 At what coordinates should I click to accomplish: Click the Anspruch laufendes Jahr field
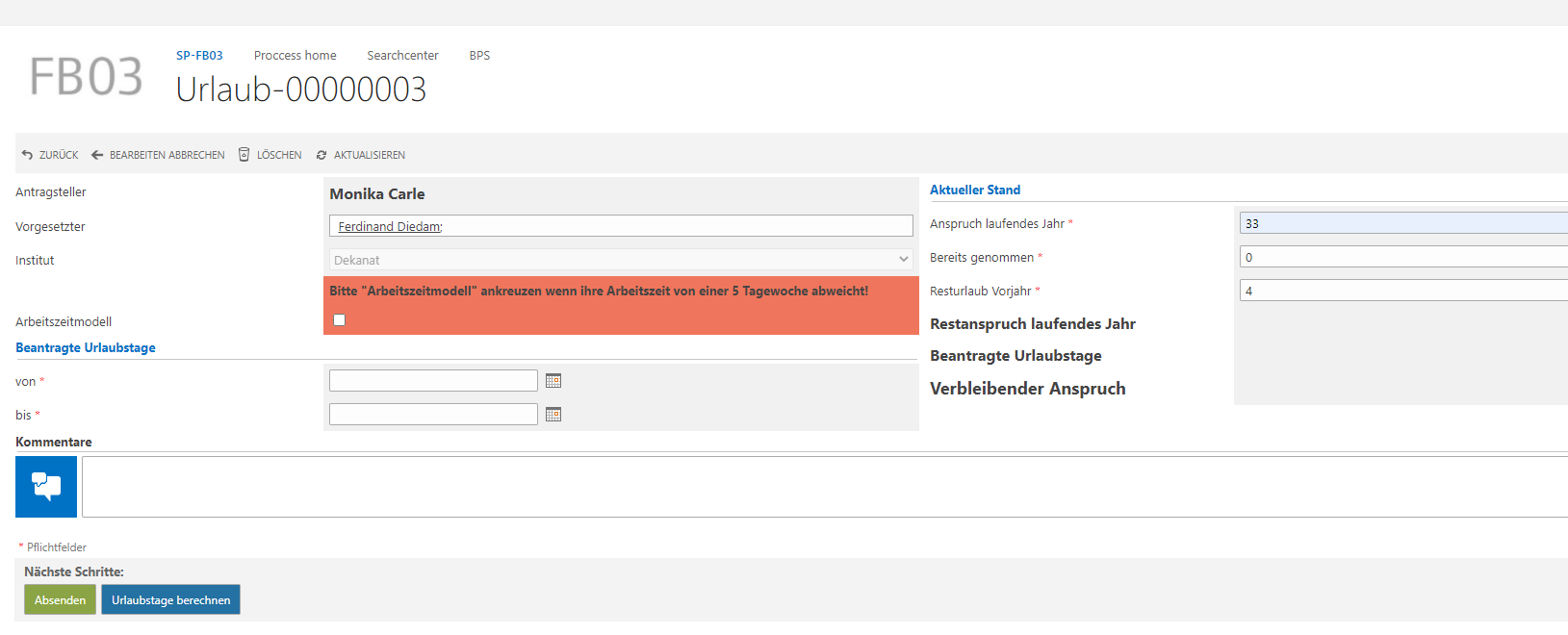click(1403, 223)
